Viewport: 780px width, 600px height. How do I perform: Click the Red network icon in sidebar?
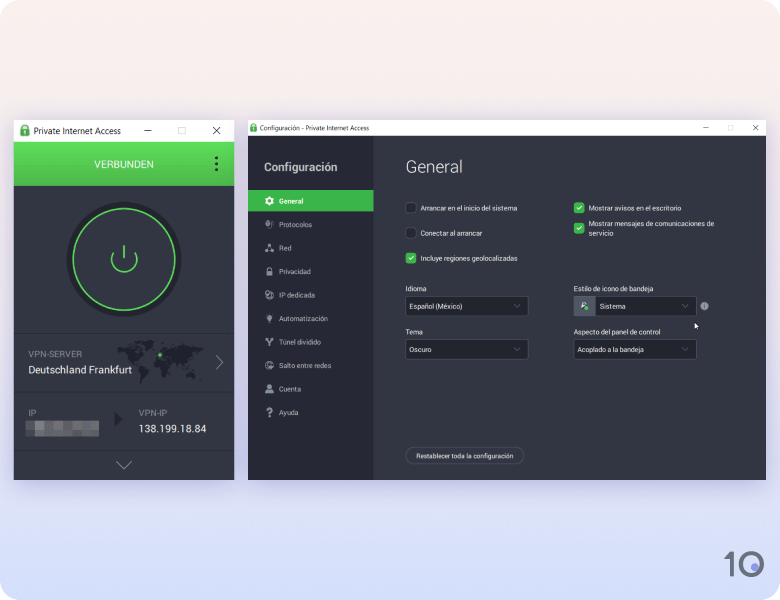(269, 248)
